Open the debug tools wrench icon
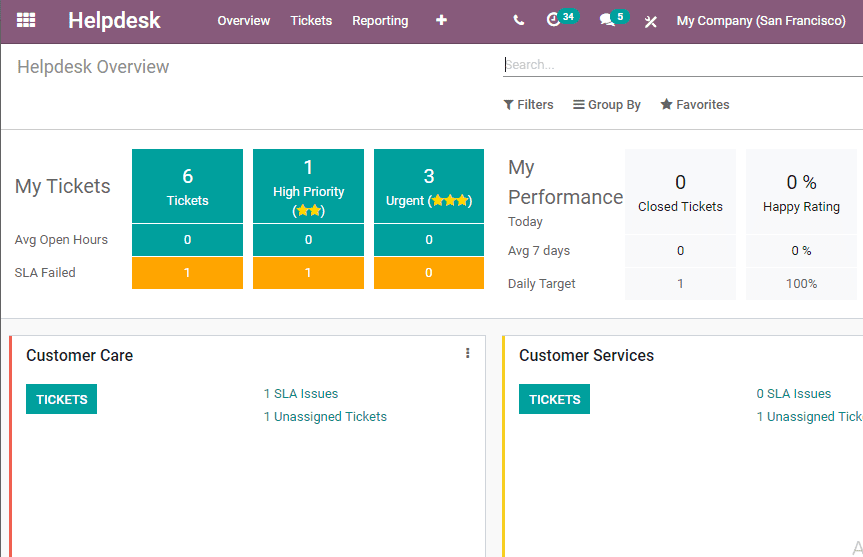This screenshot has width=863, height=557. [651, 21]
